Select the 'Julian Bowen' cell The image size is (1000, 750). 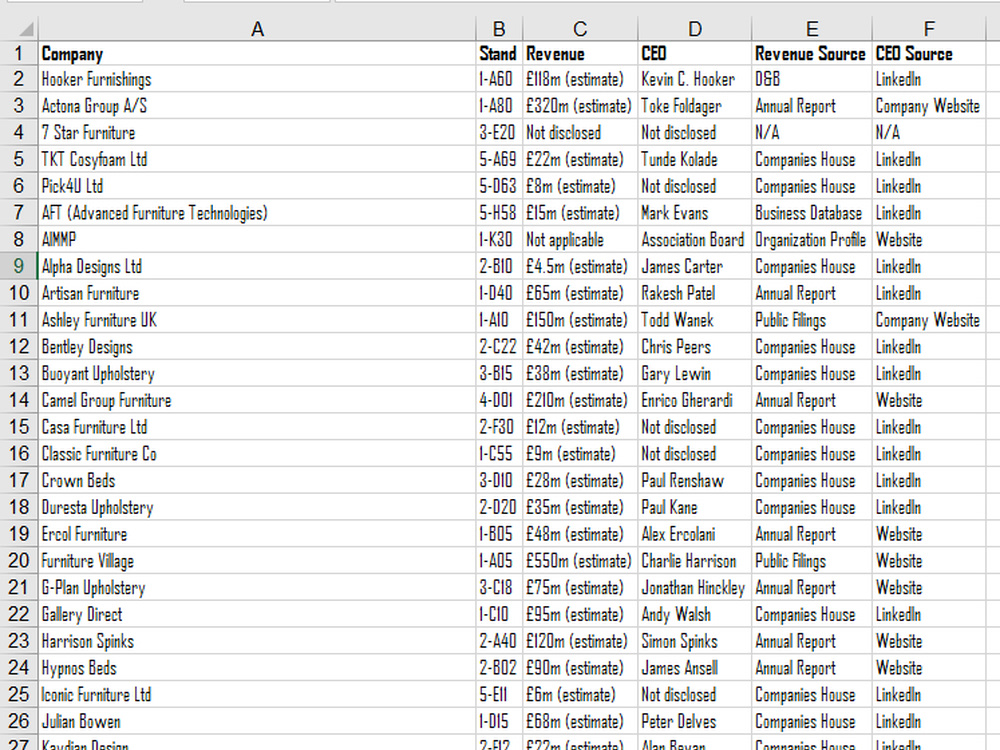(257, 722)
